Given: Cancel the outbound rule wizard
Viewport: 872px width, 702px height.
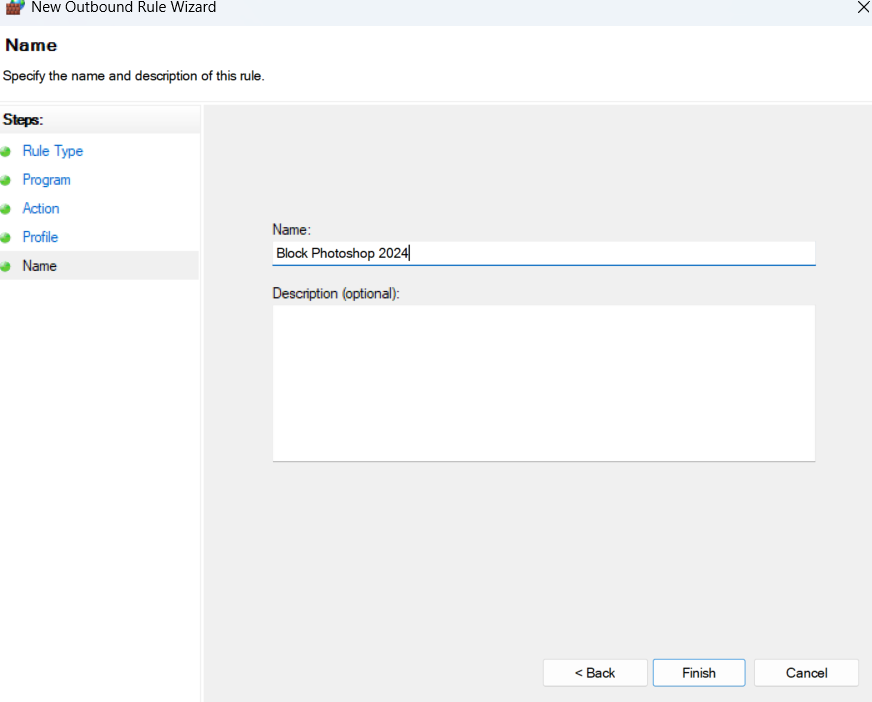Looking at the screenshot, I should pyautogui.click(x=805, y=673).
